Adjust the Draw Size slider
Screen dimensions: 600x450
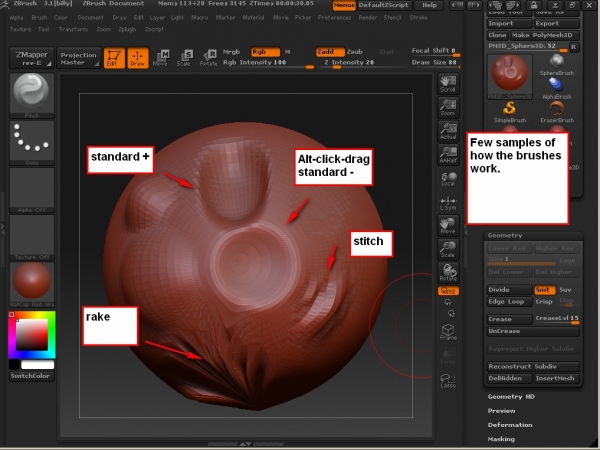click(435, 63)
